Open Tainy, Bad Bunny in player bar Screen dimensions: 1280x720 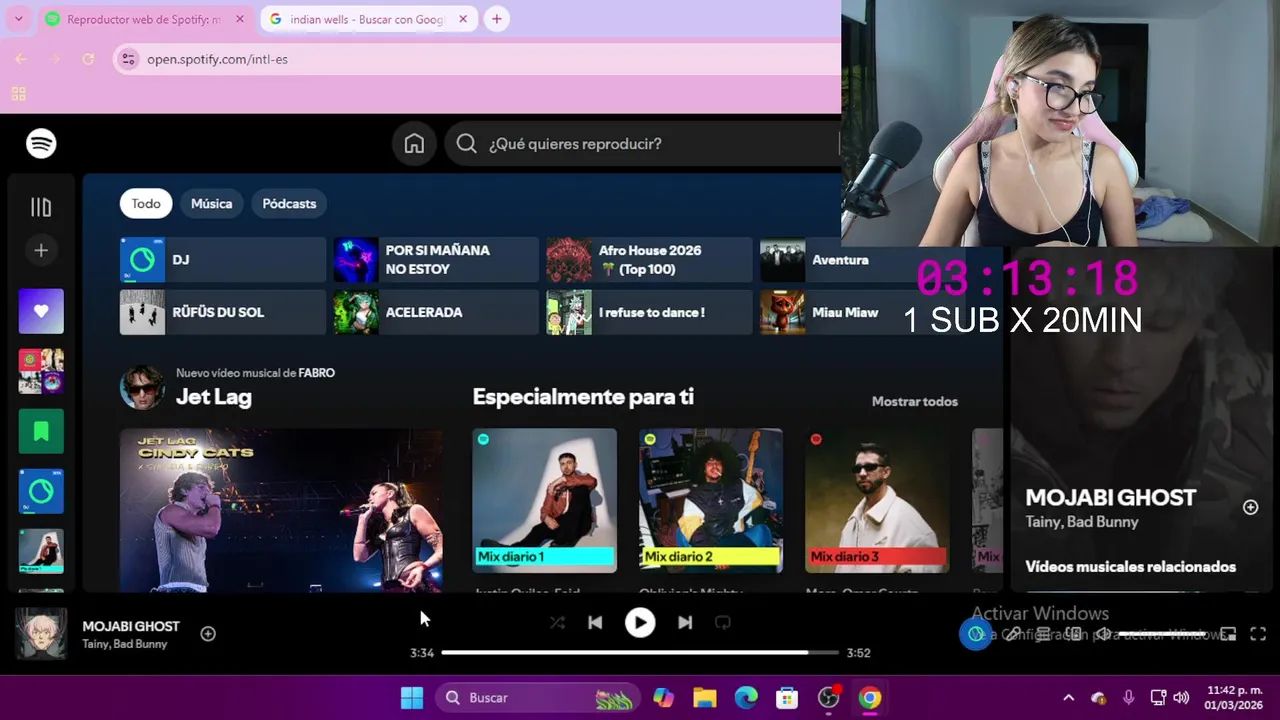[x=125, y=644]
